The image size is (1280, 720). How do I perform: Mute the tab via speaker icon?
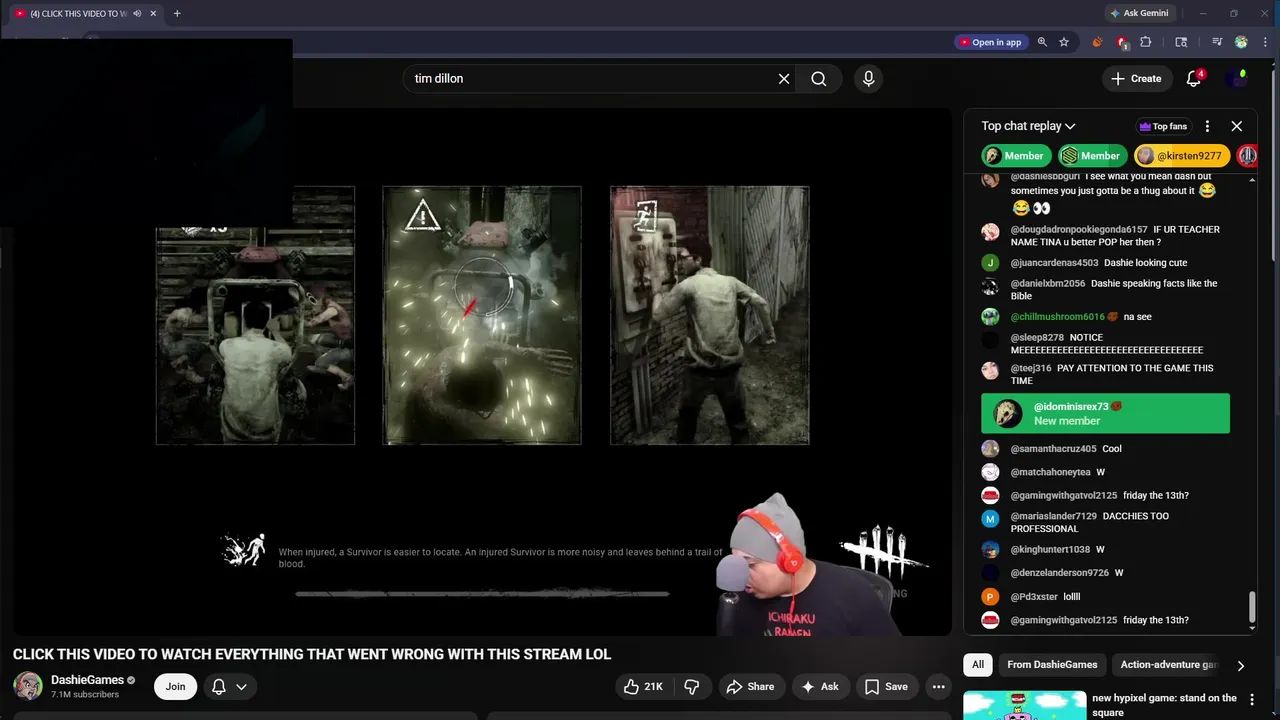137,13
